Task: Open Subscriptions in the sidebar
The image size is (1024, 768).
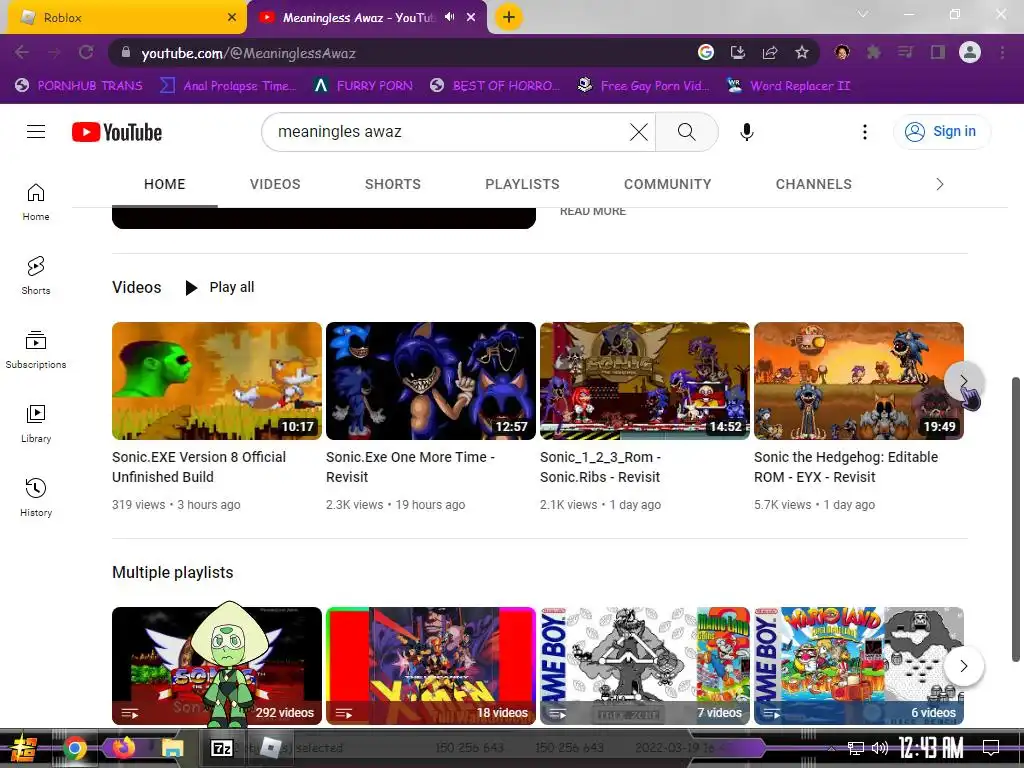Action: (x=36, y=350)
